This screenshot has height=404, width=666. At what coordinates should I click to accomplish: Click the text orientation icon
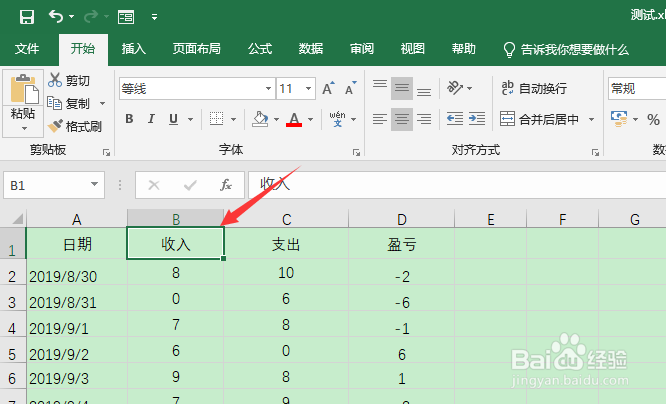tap(455, 88)
